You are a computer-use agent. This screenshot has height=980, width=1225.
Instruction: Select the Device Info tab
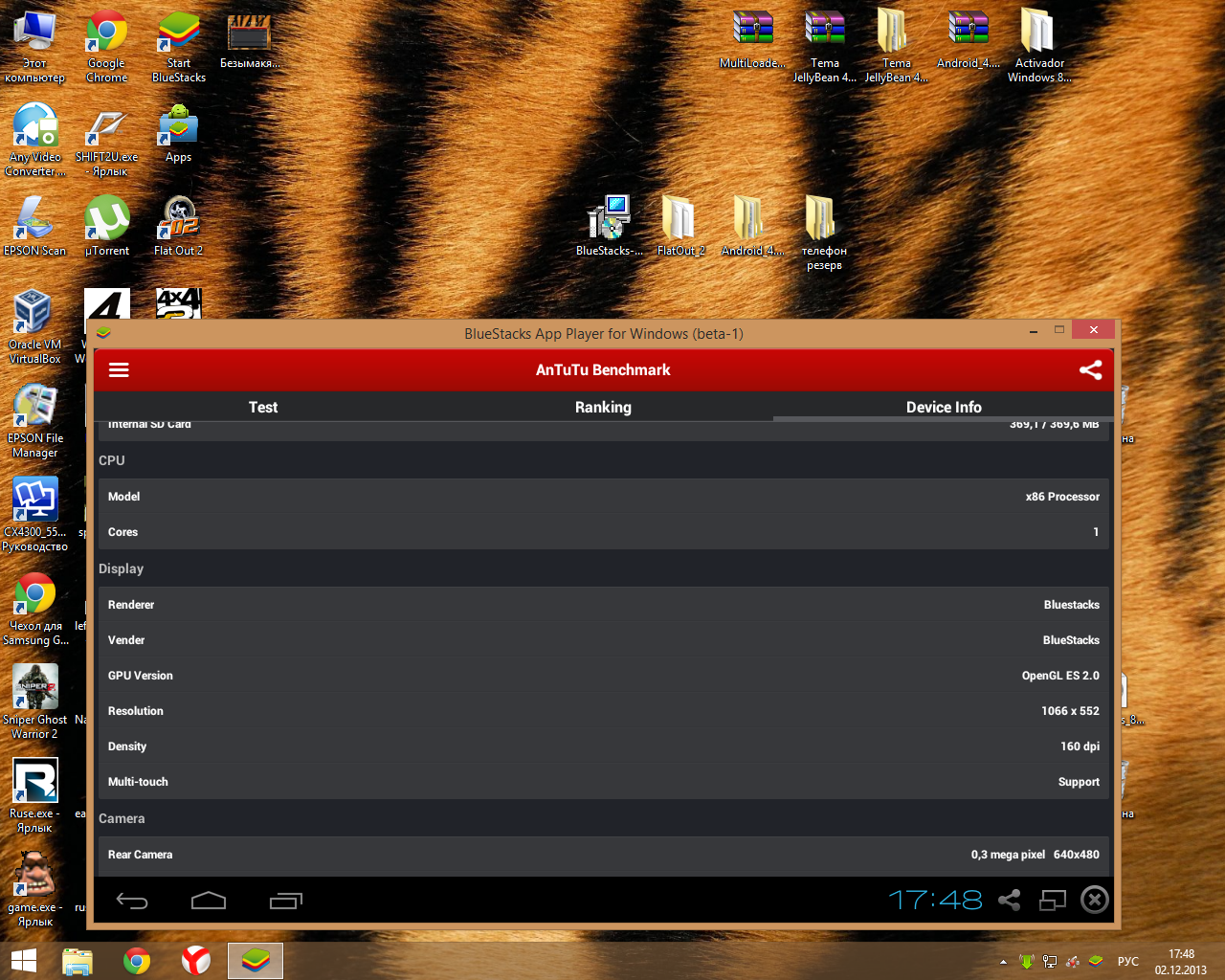click(944, 407)
